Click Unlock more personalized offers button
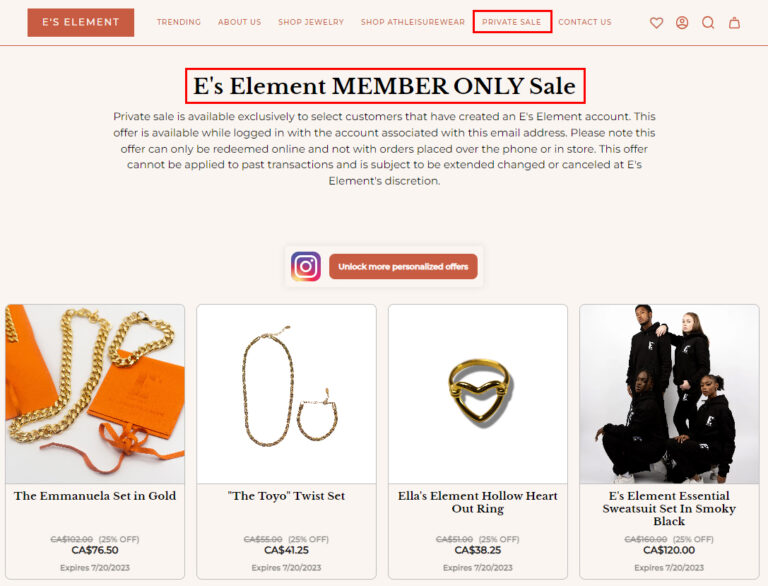The height and width of the screenshot is (586, 768). pos(403,267)
